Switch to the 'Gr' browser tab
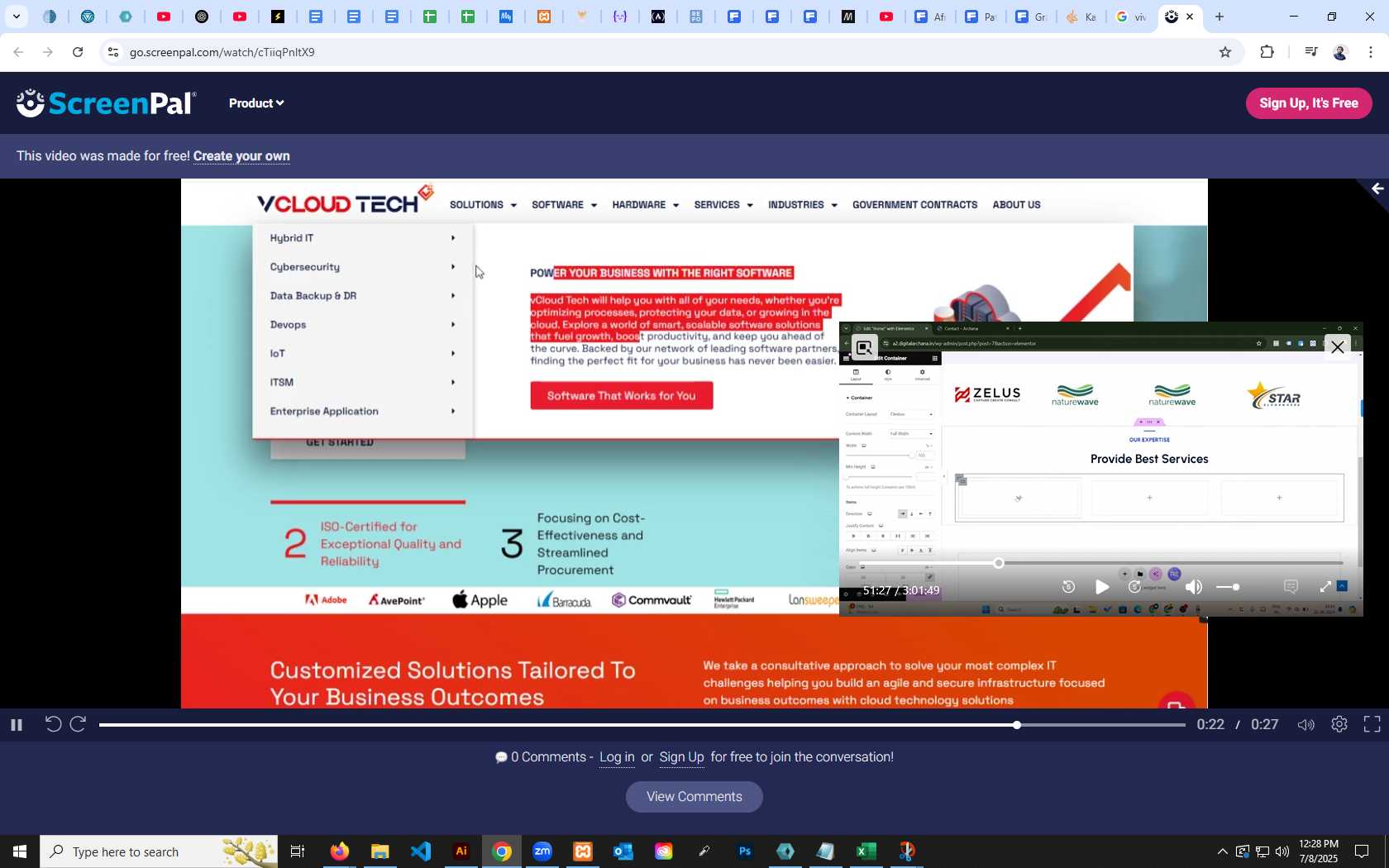The height and width of the screenshot is (868, 1389). [x=1031, y=17]
